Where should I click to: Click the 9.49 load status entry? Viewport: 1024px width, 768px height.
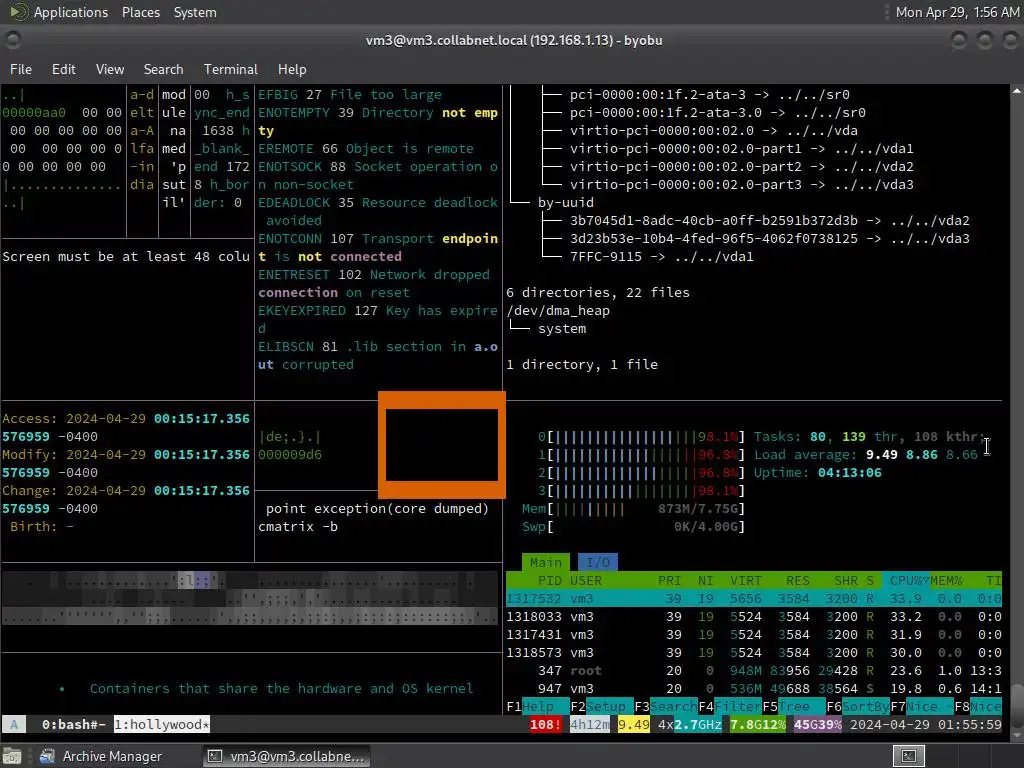(633, 724)
